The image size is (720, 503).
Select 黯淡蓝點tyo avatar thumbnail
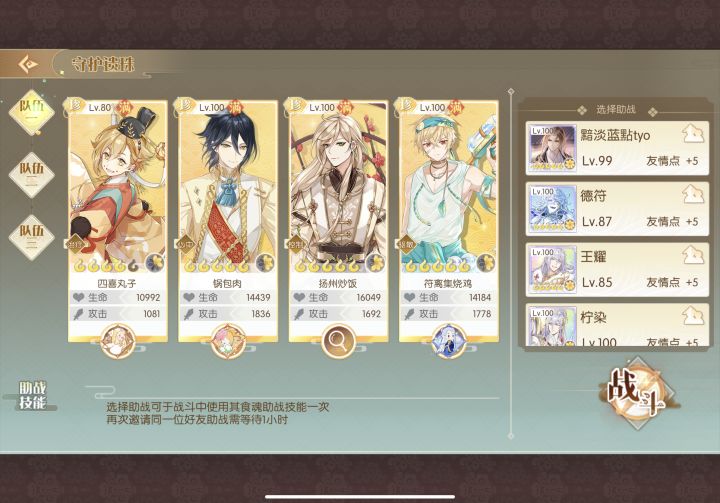pyautogui.click(x=552, y=148)
